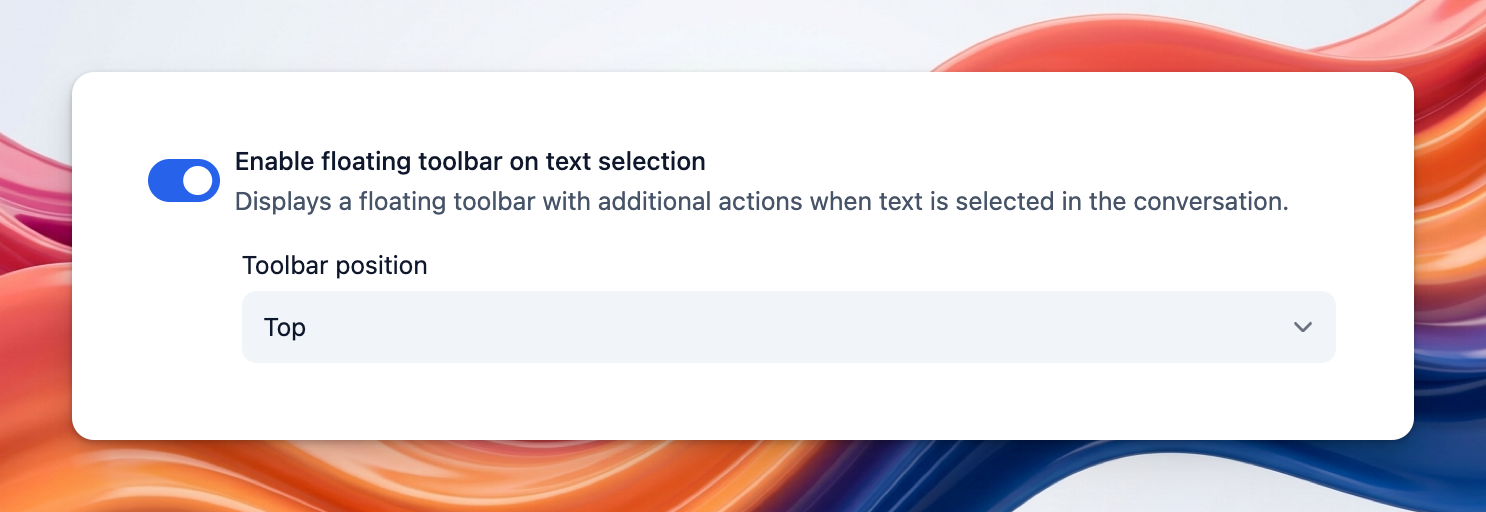
Task: Expand the toolbar position combo box
Action: tap(788, 327)
